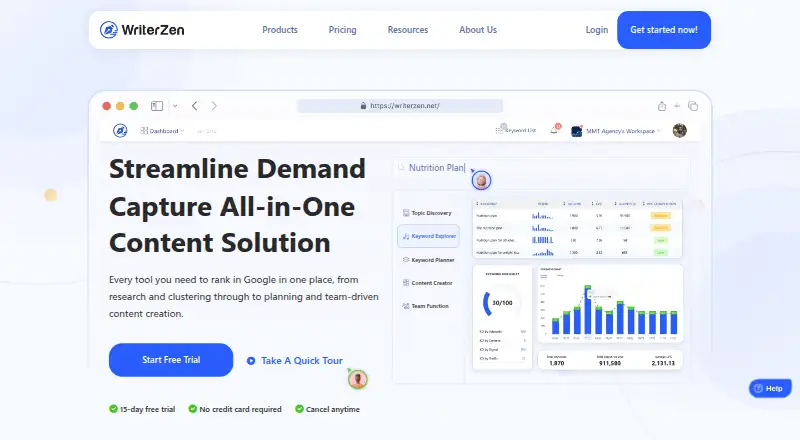
Task: Select Content Creator in the sidebar
Action: (428, 283)
